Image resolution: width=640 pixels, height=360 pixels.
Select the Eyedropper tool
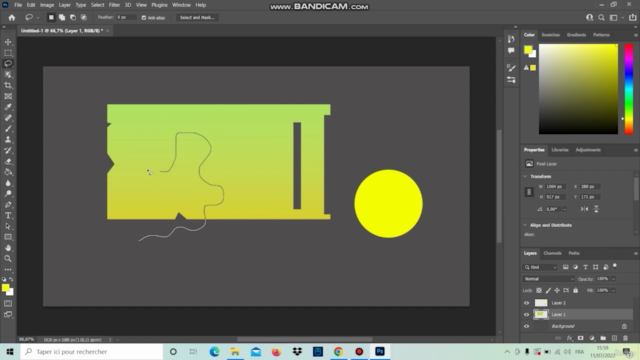pyautogui.click(x=8, y=107)
